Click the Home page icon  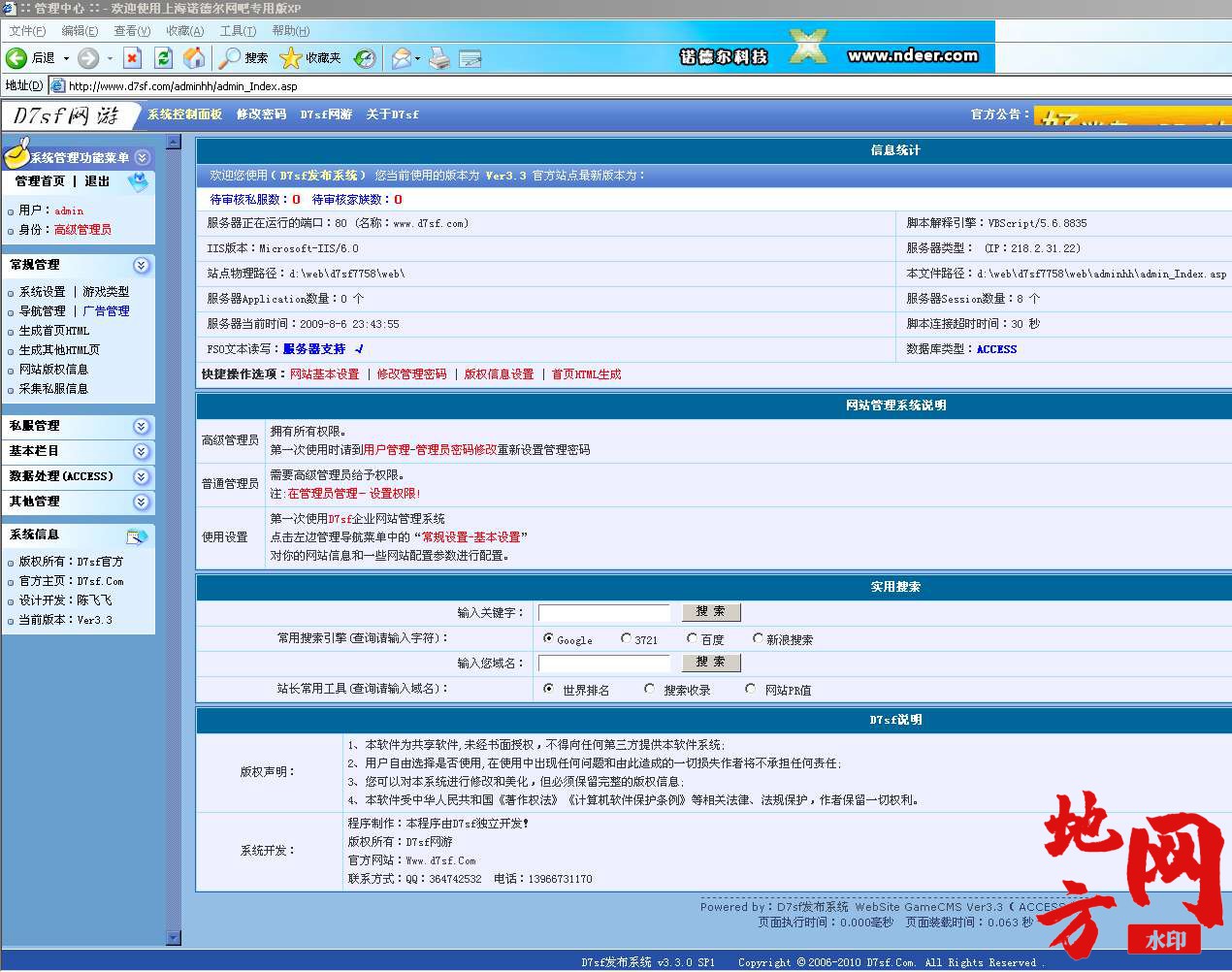[x=194, y=58]
